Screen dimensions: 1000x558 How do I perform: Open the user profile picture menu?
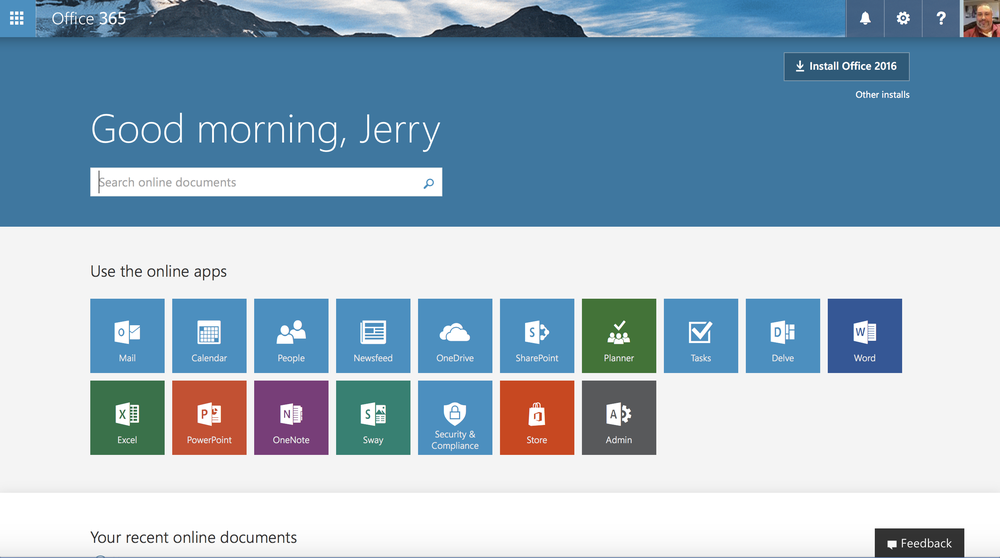click(980, 18)
